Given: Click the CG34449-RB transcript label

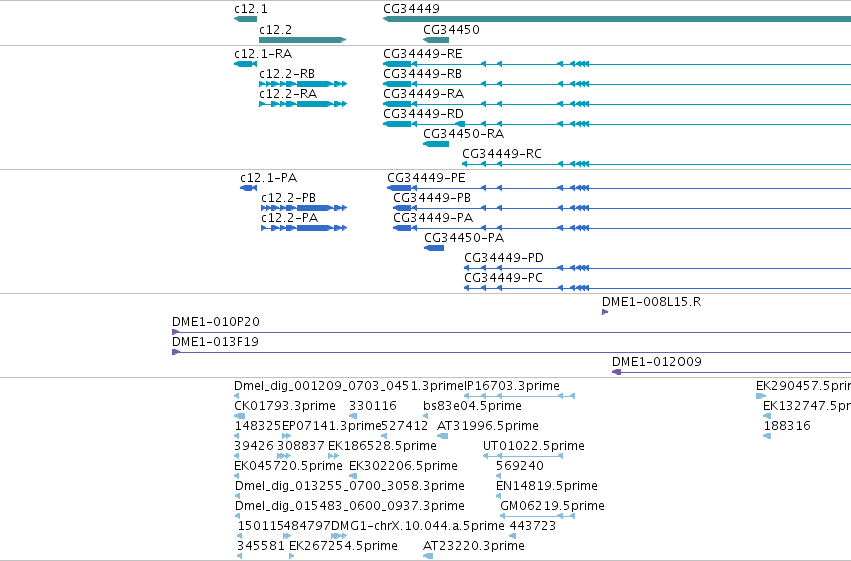Looking at the screenshot, I should tap(423, 74).
